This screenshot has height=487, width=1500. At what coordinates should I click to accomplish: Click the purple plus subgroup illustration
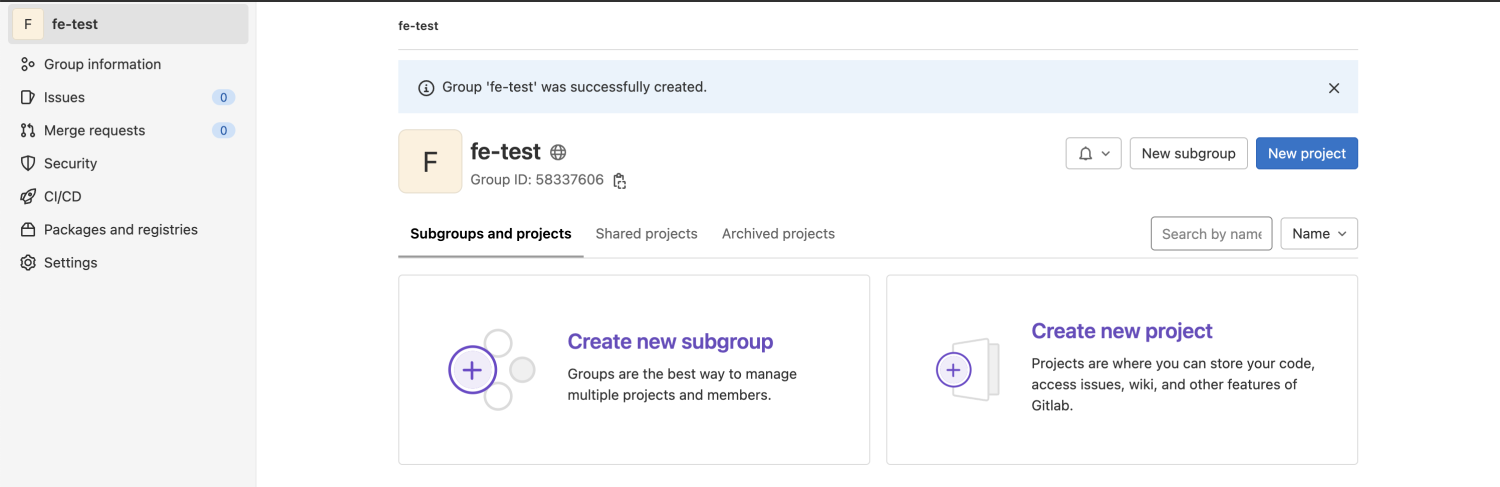coord(472,370)
